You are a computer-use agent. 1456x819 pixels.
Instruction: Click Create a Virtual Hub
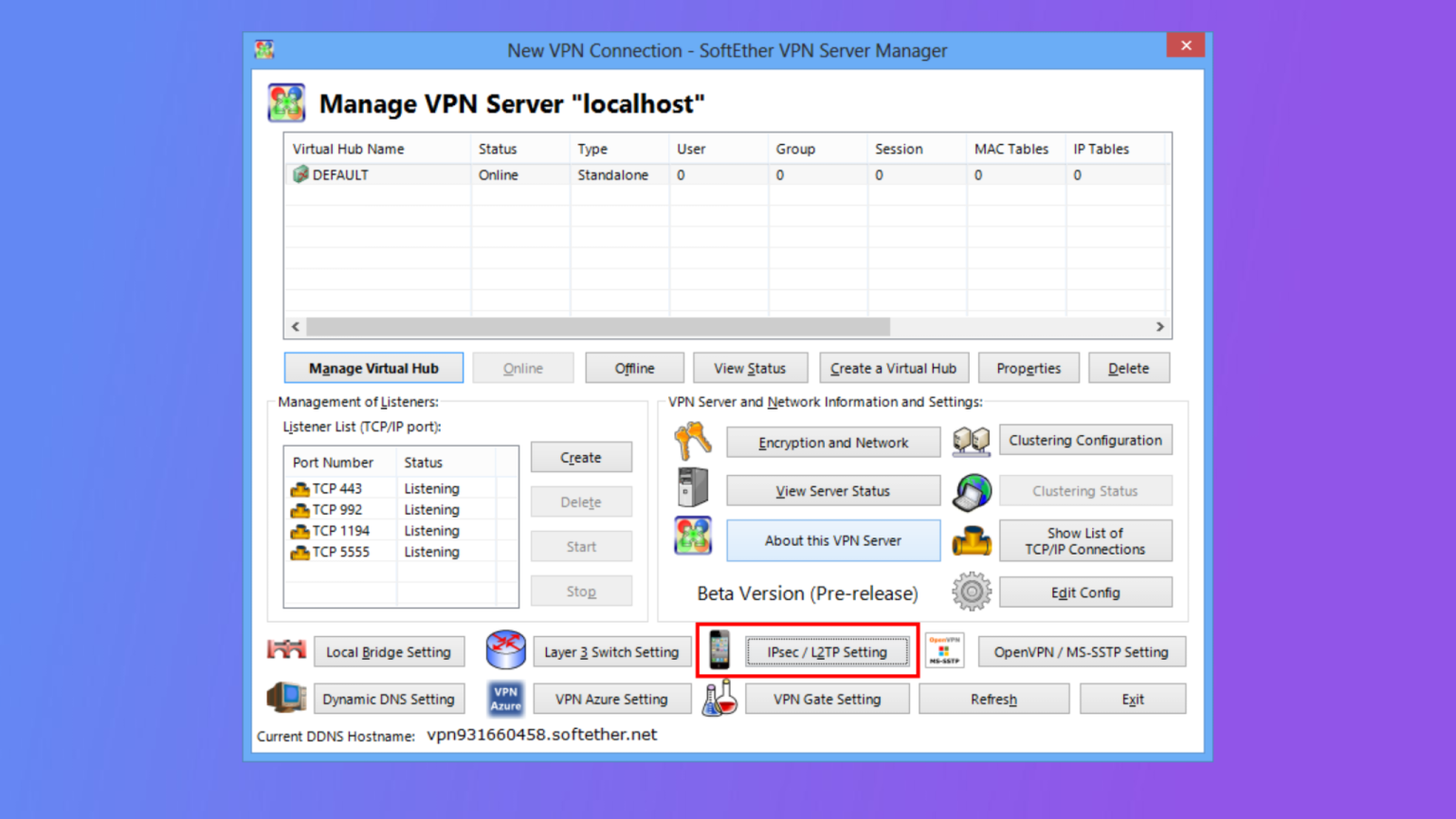892,368
